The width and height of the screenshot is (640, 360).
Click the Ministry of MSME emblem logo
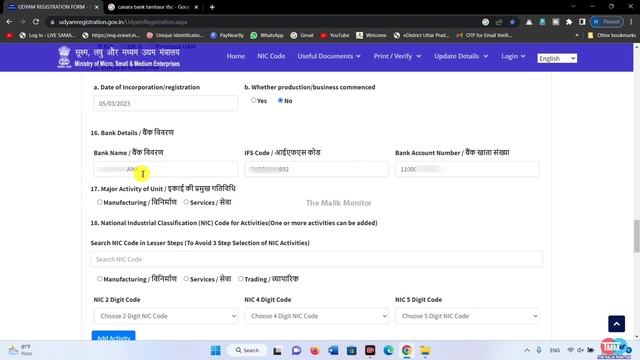[64, 57]
